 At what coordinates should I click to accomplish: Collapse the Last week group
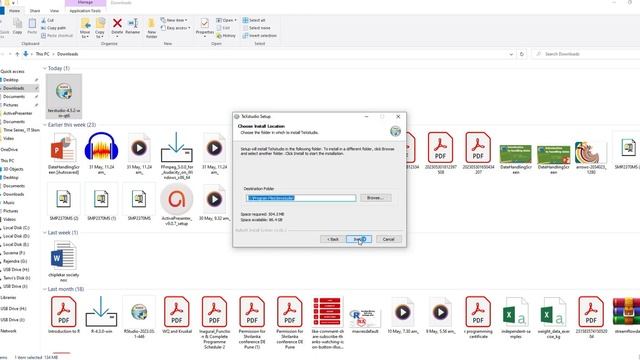[x=45, y=233]
